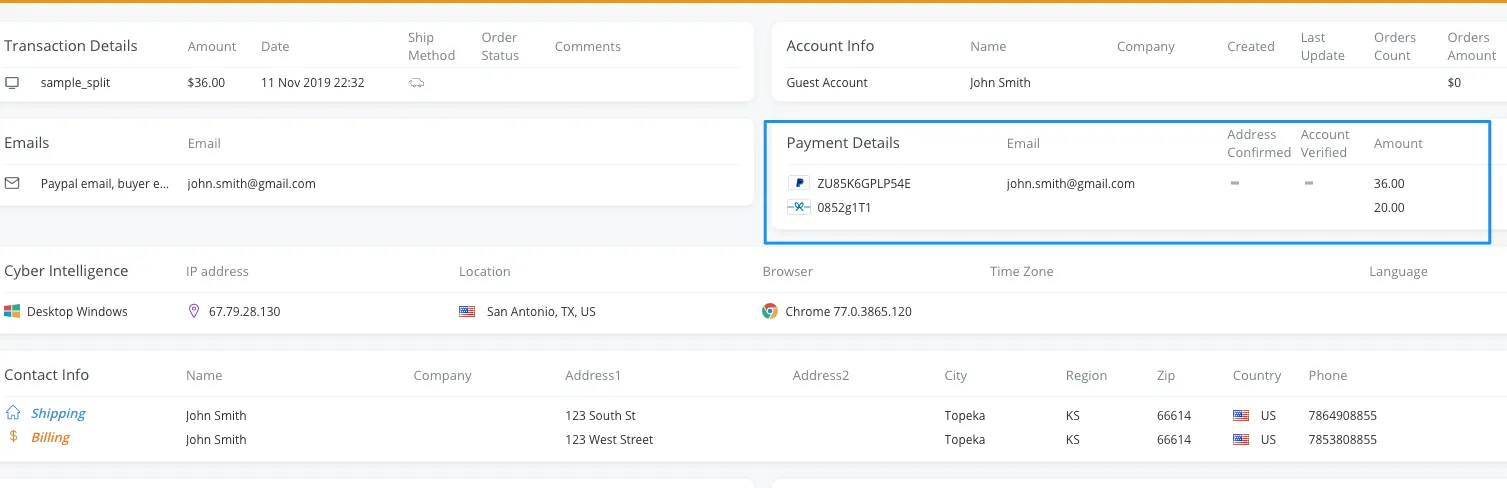Image resolution: width=1507 pixels, height=488 pixels.
Task: Click the purple location pin beside IP address
Action: [194, 312]
